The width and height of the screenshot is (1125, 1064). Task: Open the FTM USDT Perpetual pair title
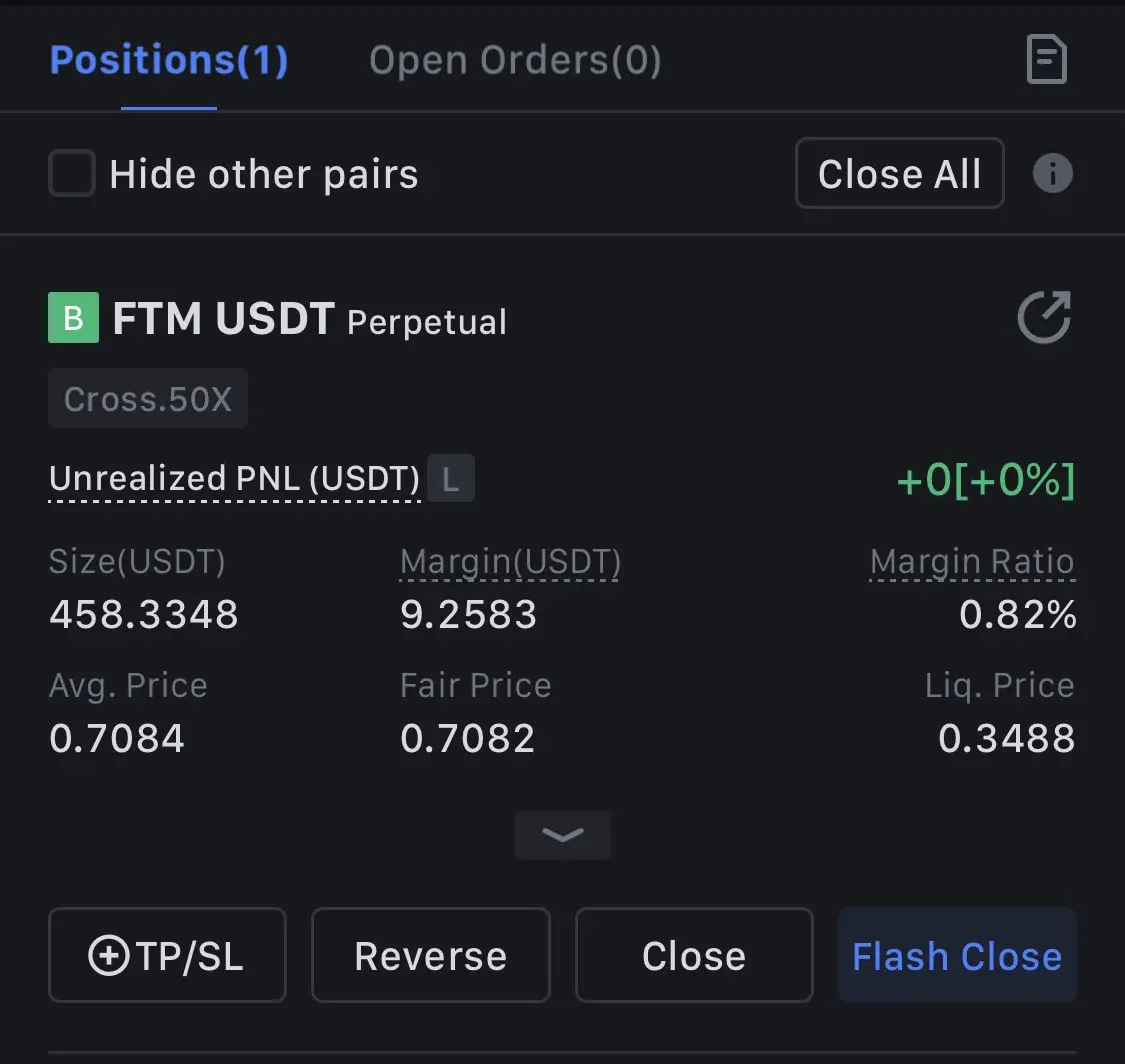pyautogui.click(x=309, y=318)
